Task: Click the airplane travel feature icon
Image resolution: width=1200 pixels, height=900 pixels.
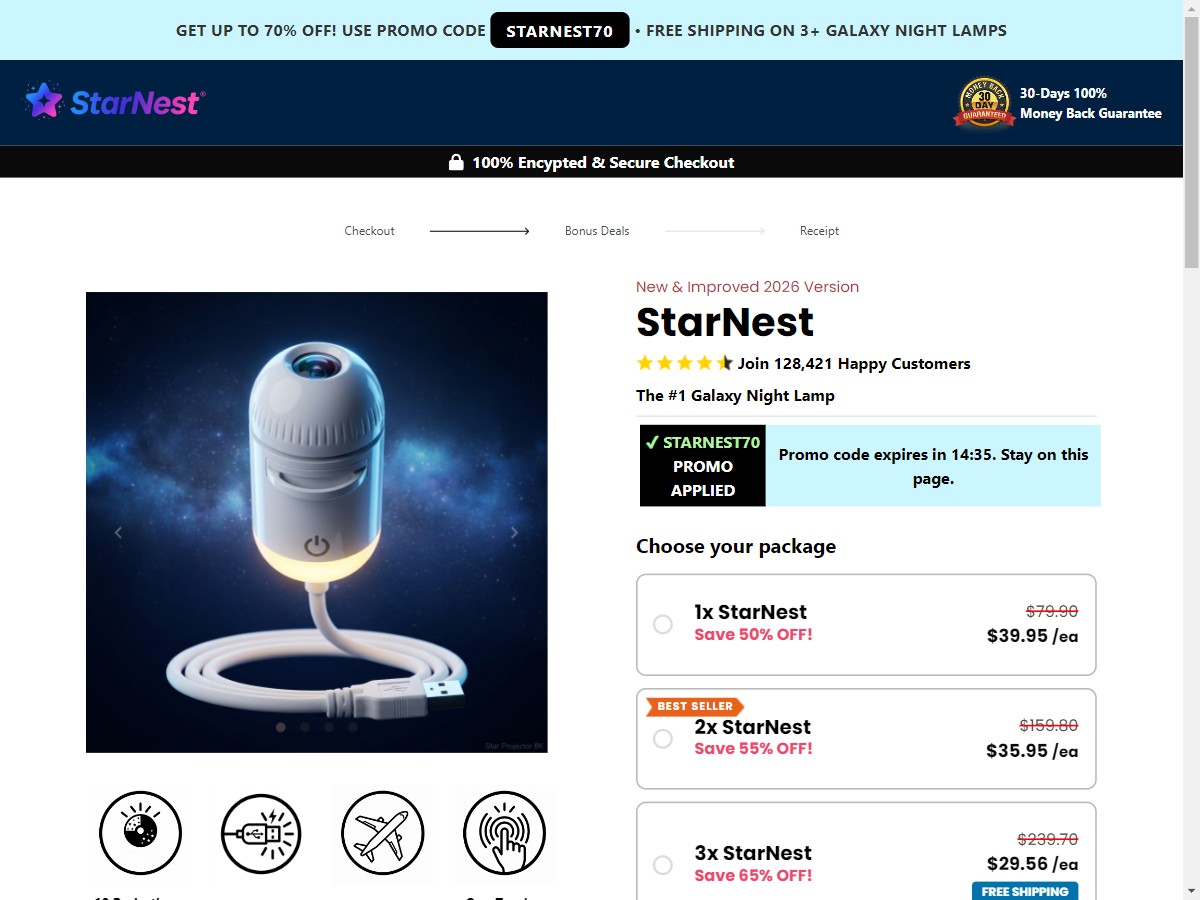Action: tap(383, 832)
